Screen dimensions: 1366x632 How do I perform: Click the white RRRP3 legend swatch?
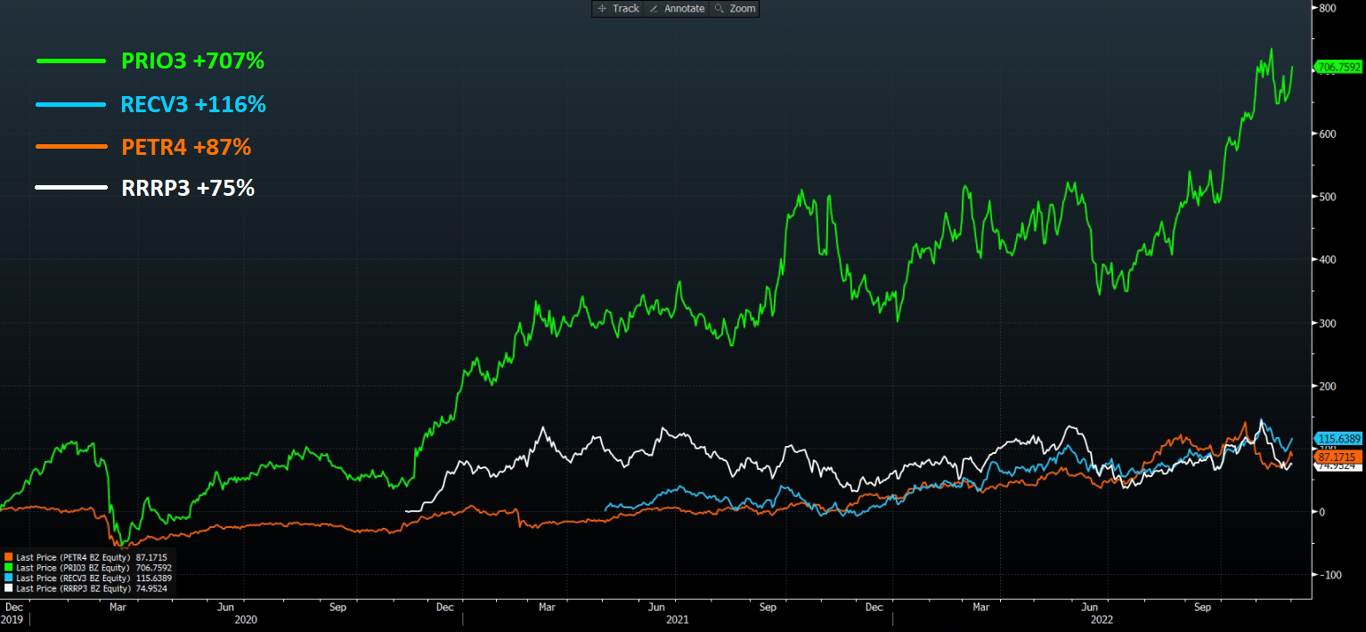click(9, 589)
